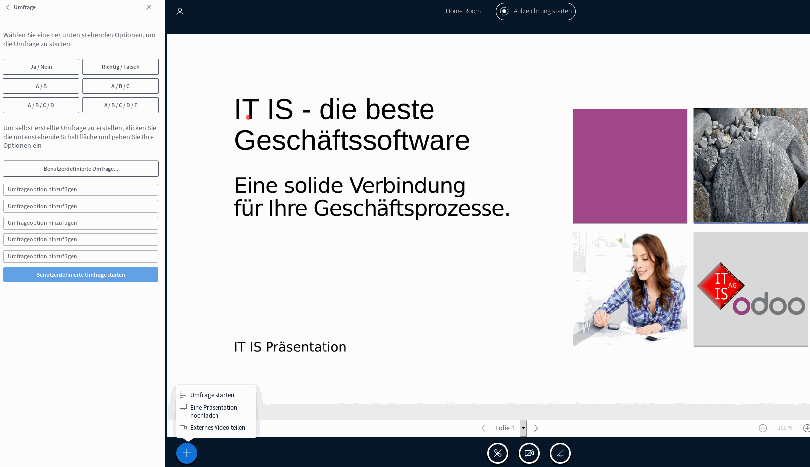Screen dimensions: 810x467
Task: Click the Home Room title
Action: 463,11
